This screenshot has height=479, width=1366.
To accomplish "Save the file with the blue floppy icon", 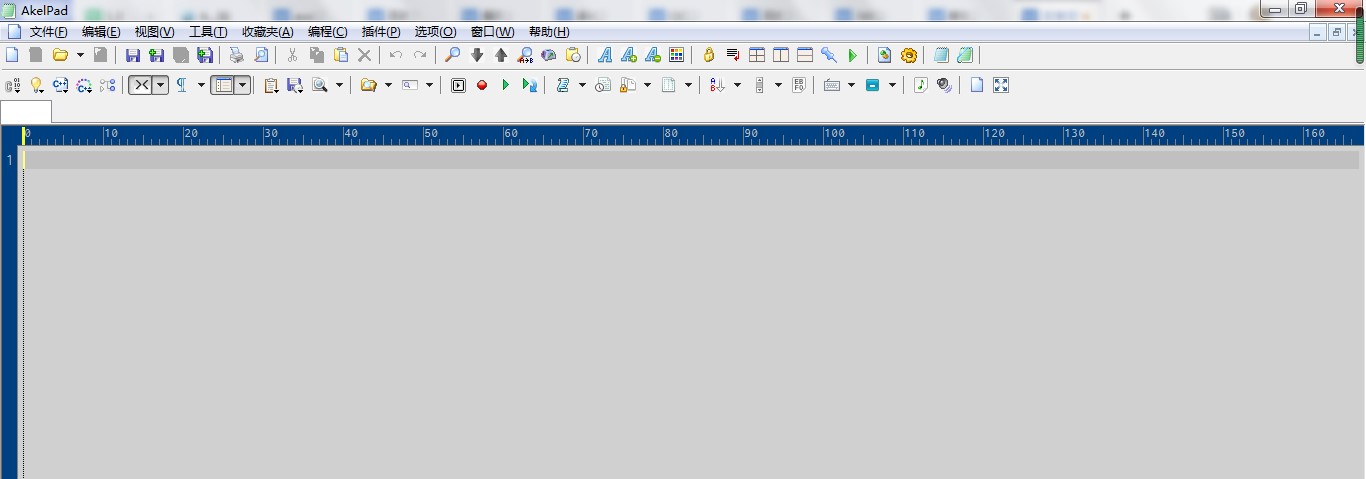I will tap(132, 55).
